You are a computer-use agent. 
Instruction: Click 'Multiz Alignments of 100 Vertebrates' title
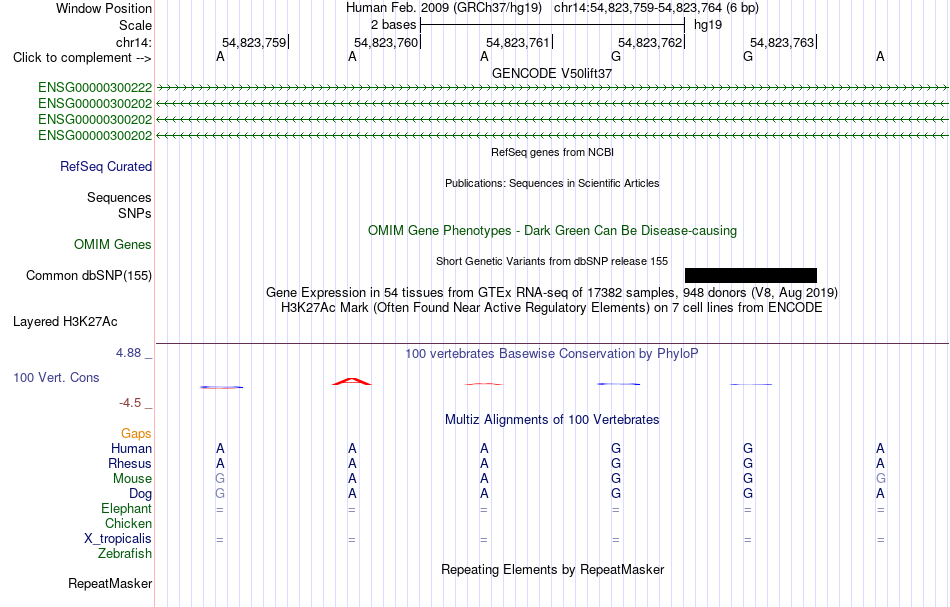click(552, 420)
